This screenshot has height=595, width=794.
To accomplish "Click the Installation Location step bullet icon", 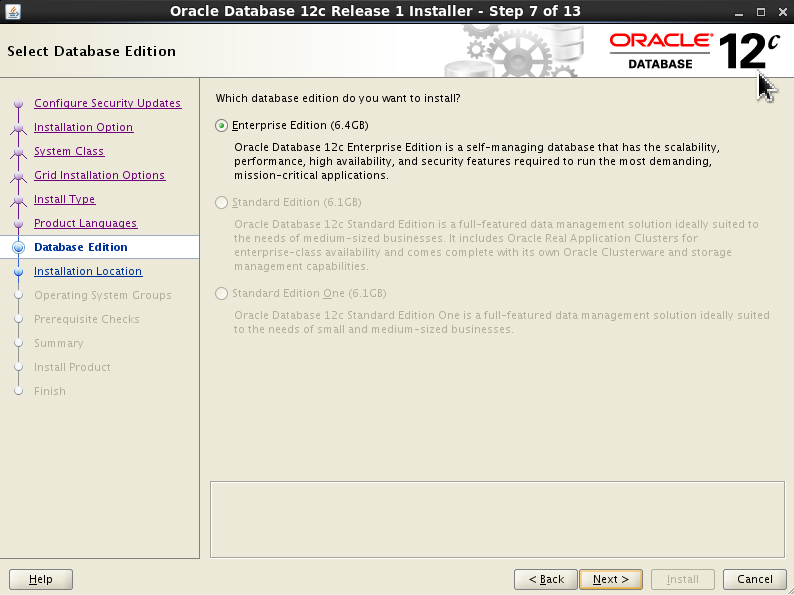I will click(19, 271).
